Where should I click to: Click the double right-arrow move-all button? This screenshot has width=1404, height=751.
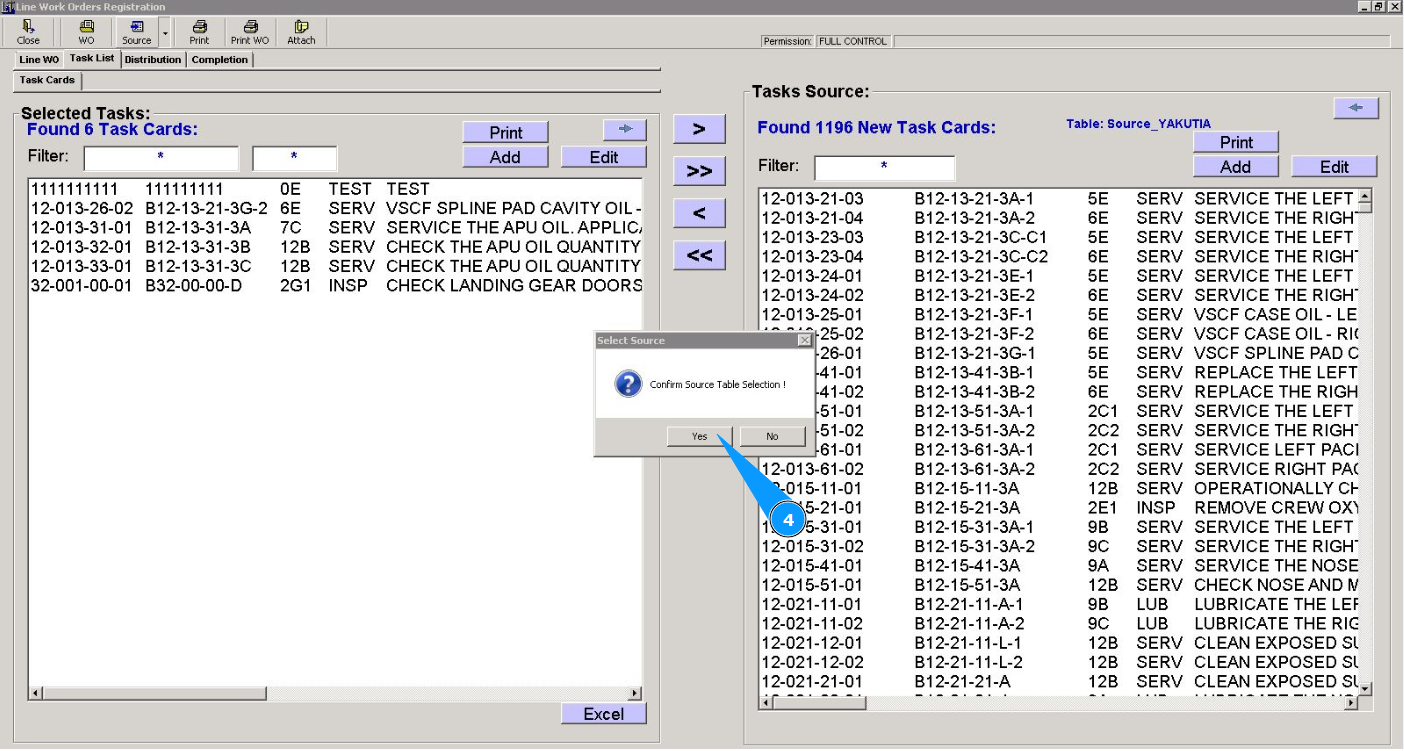click(699, 171)
